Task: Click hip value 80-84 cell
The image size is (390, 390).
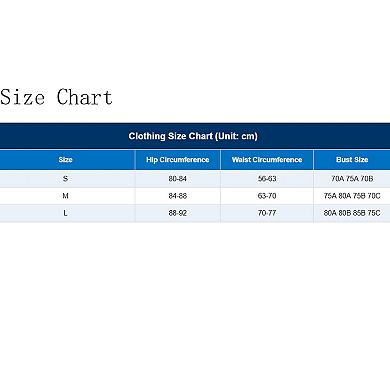Action: (178, 179)
